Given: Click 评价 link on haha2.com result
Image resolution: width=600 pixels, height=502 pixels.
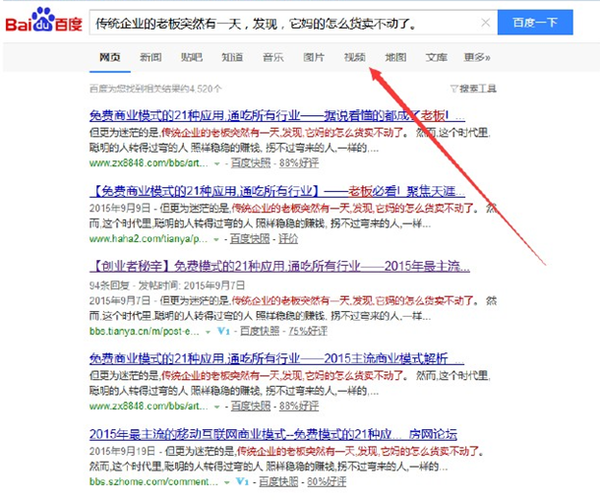Looking at the screenshot, I should [x=288, y=239].
